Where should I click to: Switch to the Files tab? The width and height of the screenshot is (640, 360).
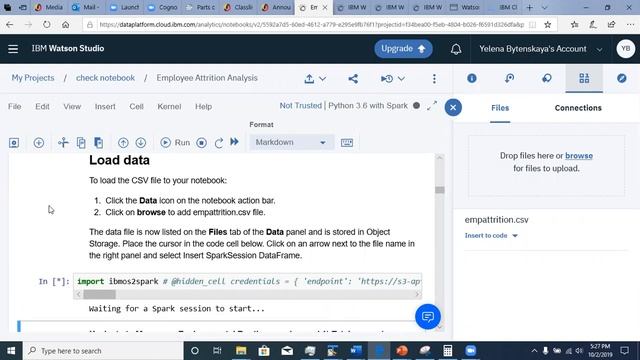pos(500,108)
